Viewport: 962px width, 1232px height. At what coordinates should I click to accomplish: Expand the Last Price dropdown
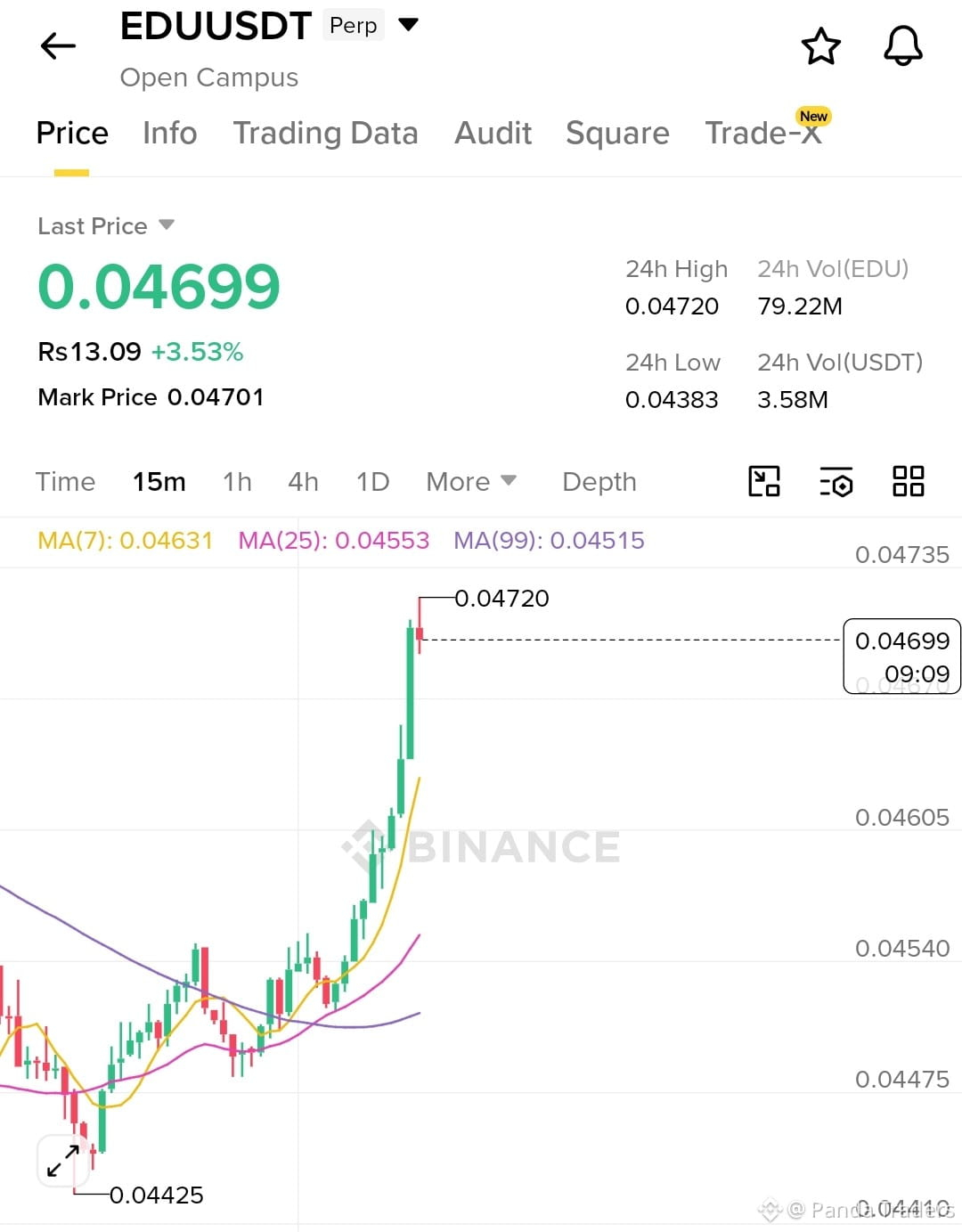(x=167, y=224)
